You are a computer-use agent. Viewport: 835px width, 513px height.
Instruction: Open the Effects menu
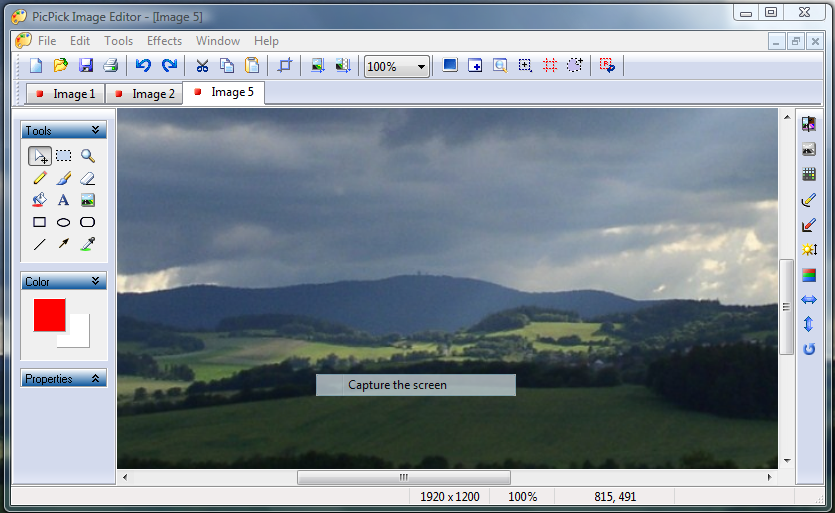(x=165, y=41)
